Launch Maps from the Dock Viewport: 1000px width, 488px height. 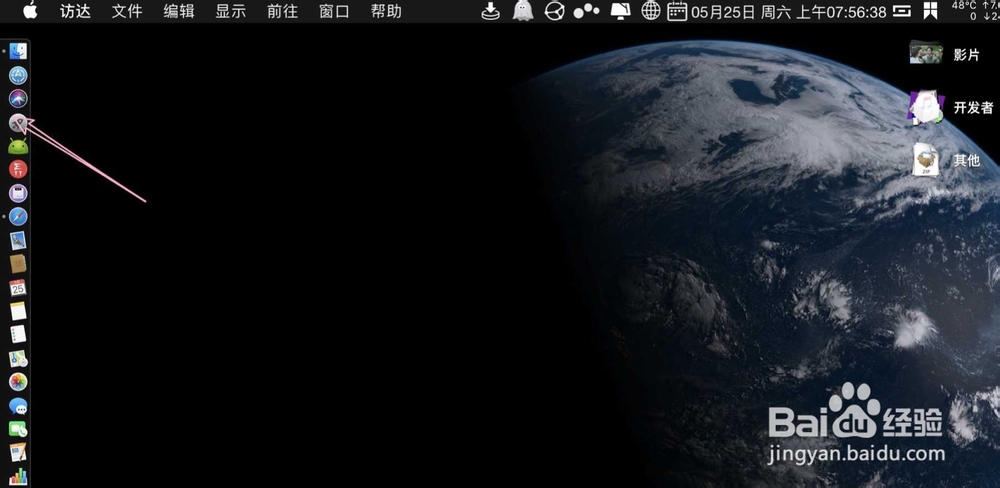click(x=18, y=359)
